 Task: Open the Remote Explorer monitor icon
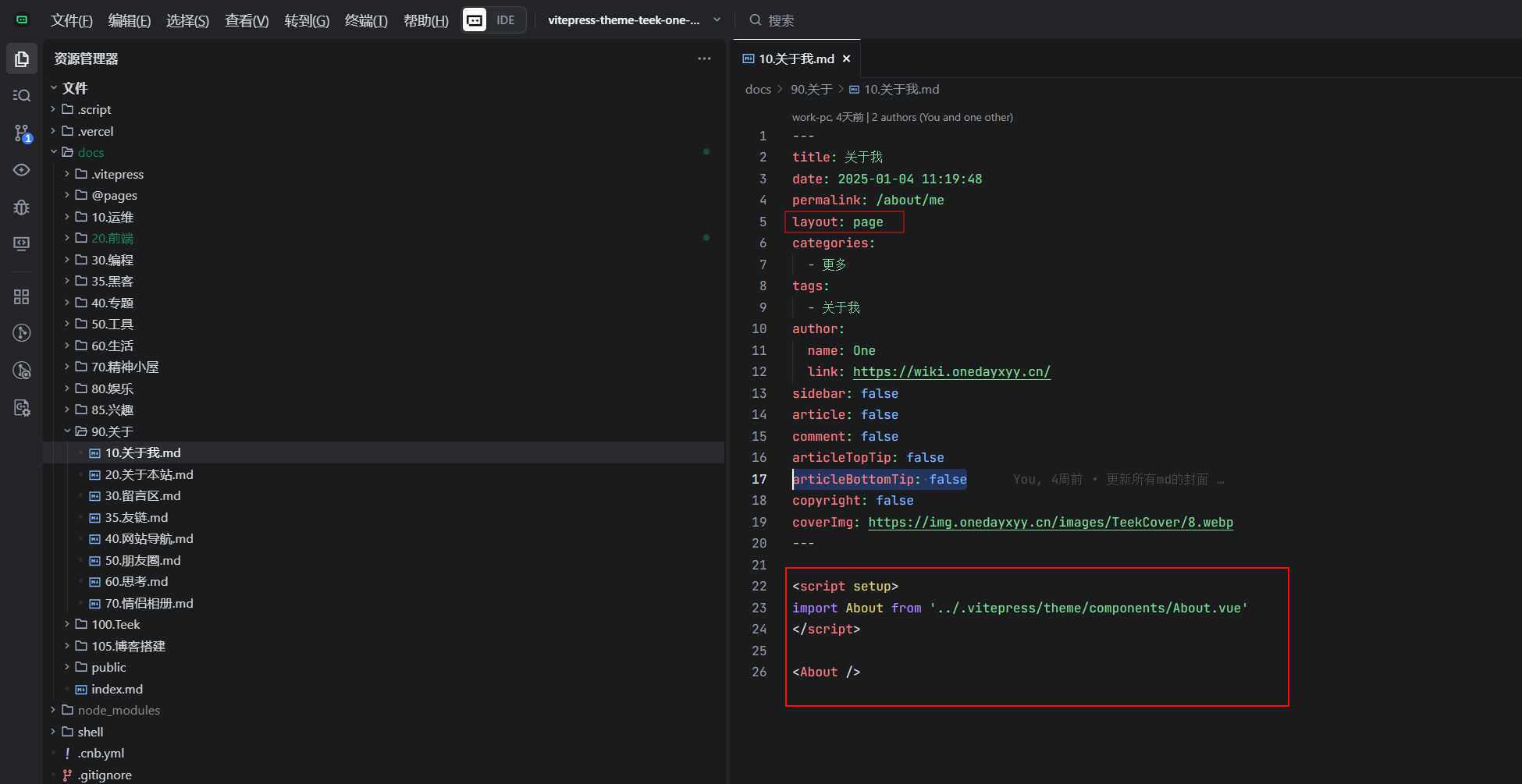click(22, 244)
